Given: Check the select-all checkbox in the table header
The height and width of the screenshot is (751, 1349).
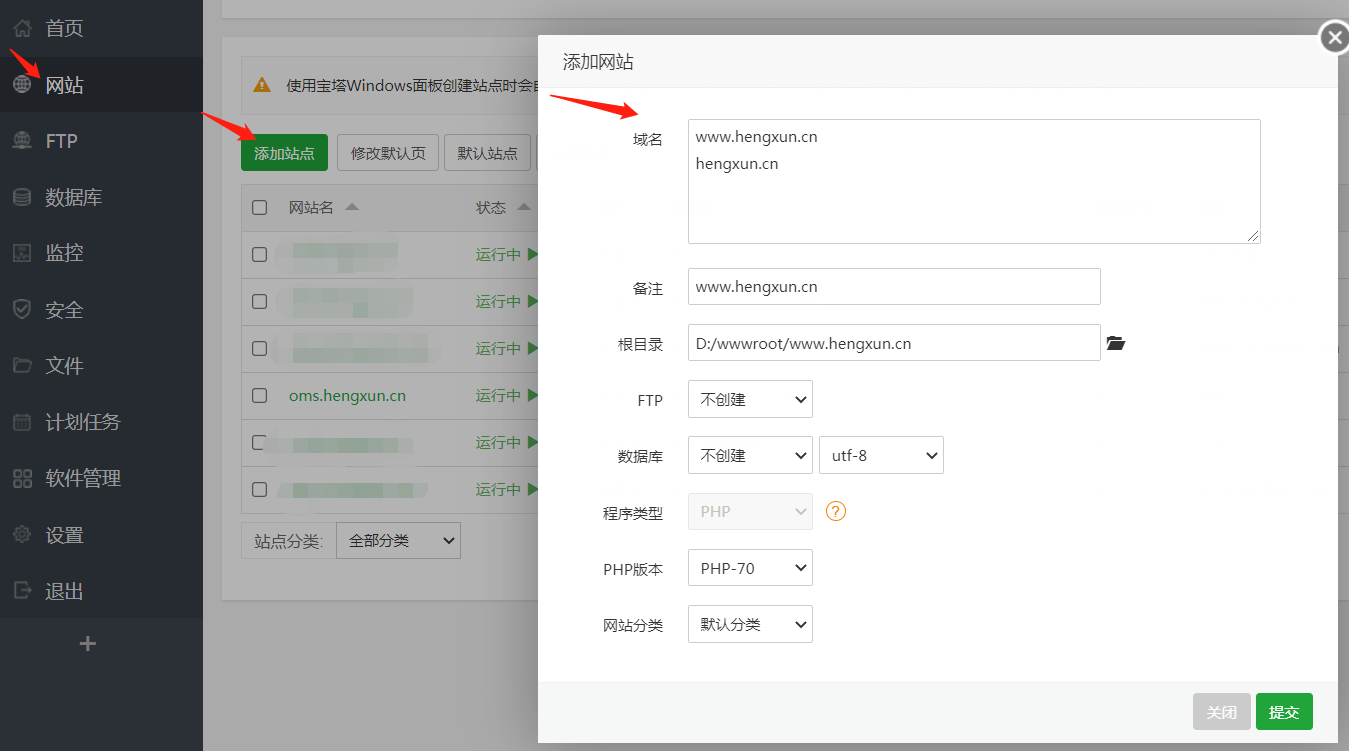Looking at the screenshot, I should point(259,207).
